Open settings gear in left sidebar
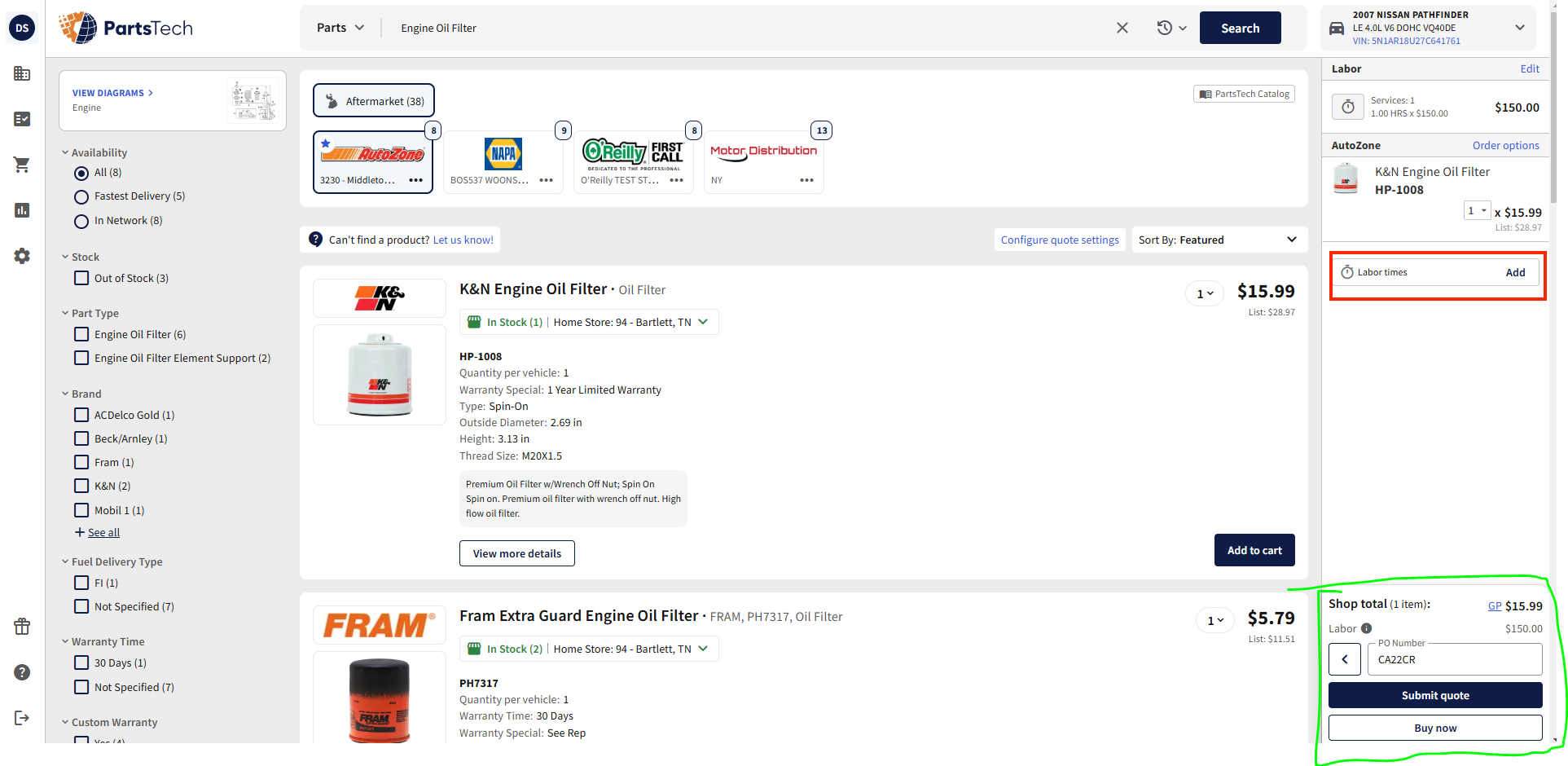Screen dimensions: 1568x766 [x=22, y=256]
